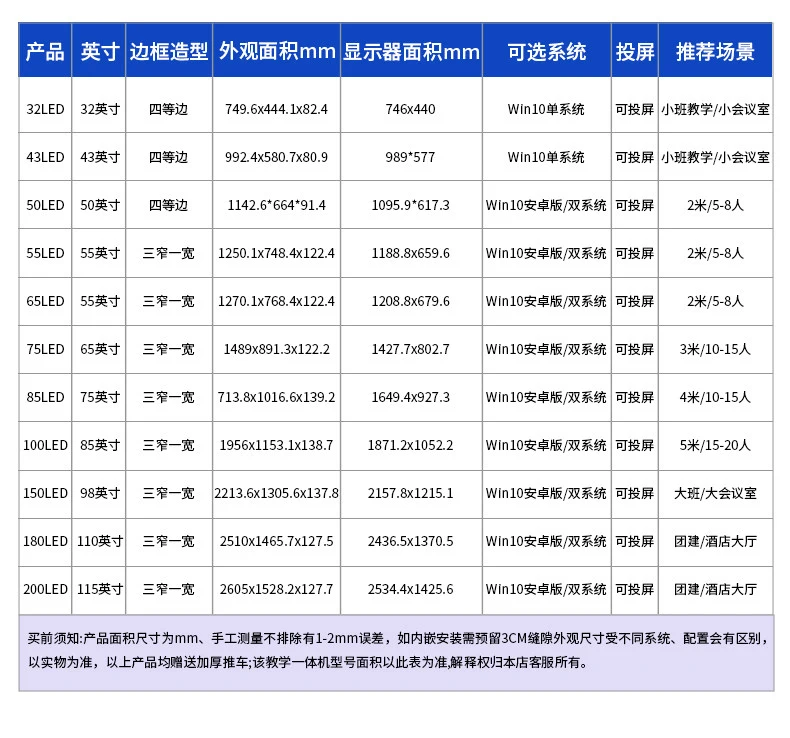Click the 200LED product cell

tap(45, 589)
